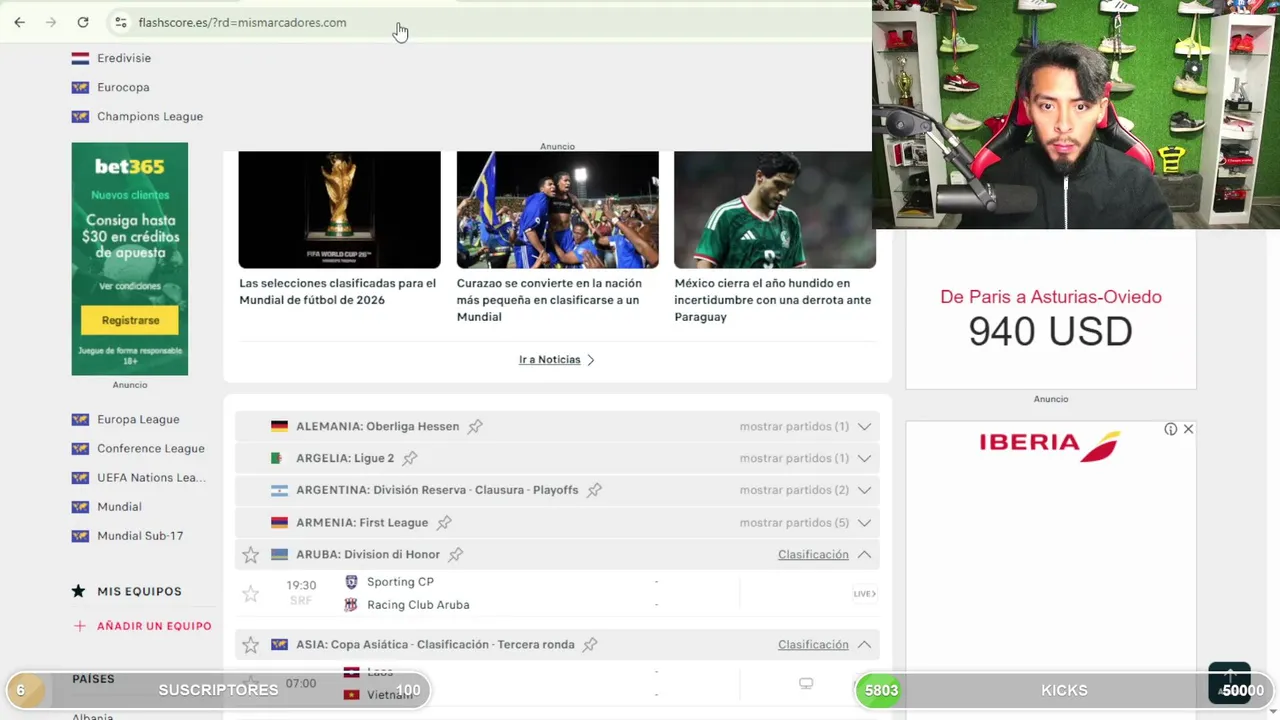Favorite ARUBA Division di Honor with the star
Viewport: 1280px width, 720px height.
point(251,554)
